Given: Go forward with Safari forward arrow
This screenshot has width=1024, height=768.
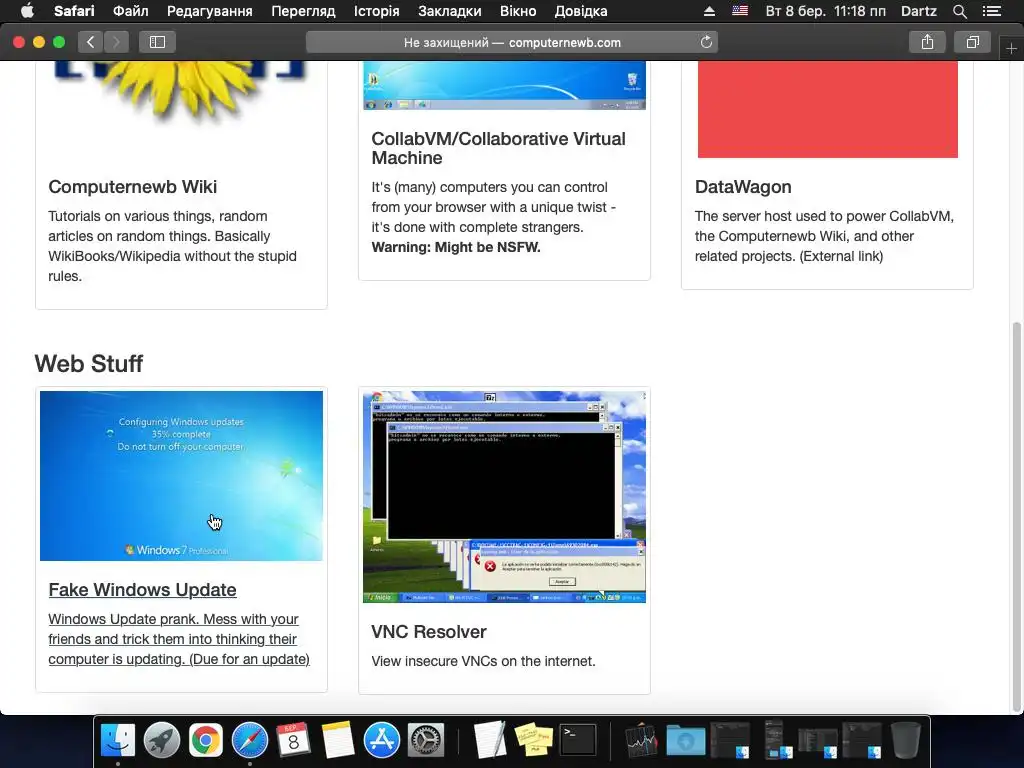Looking at the screenshot, I should (116, 42).
